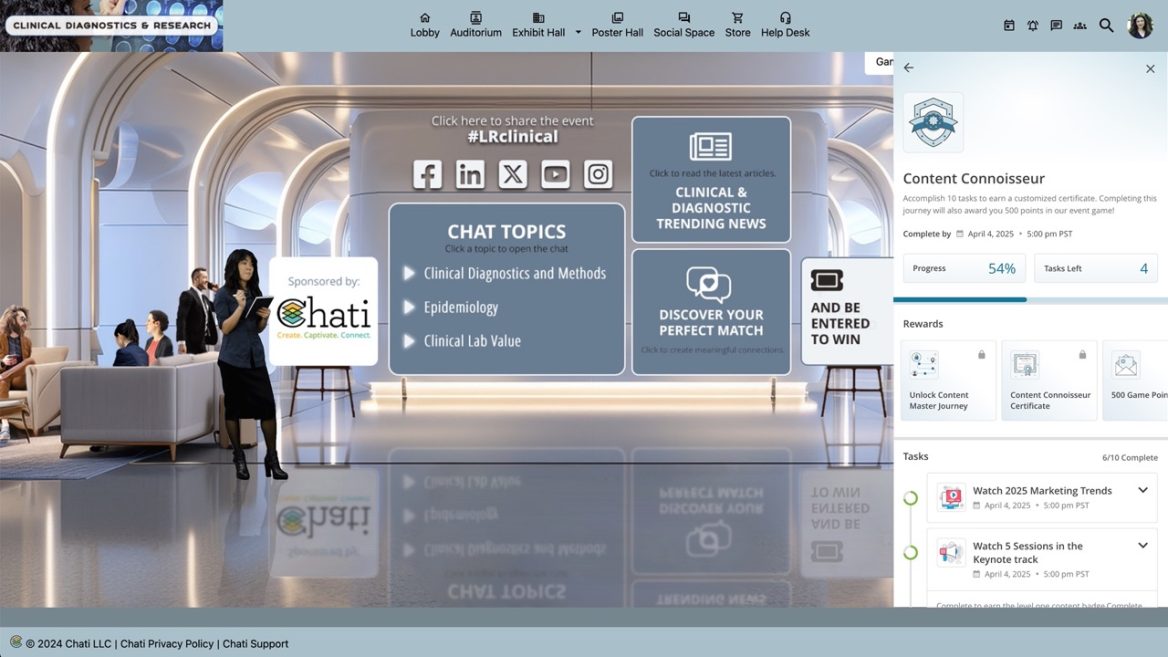
Task: Click the Keynote track task icon
Action: pyautogui.click(x=951, y=553)
